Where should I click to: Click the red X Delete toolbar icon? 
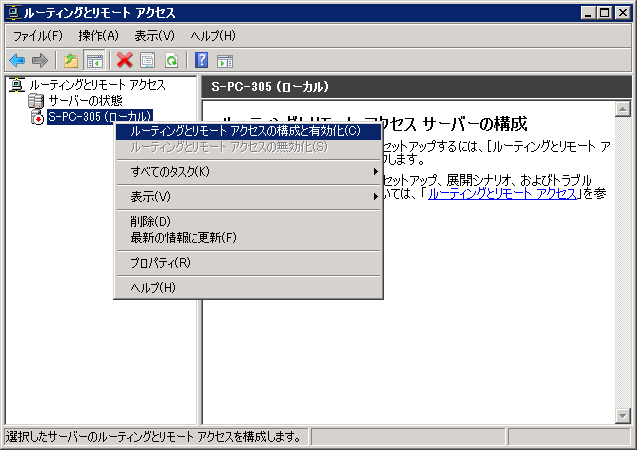[125, 60]
